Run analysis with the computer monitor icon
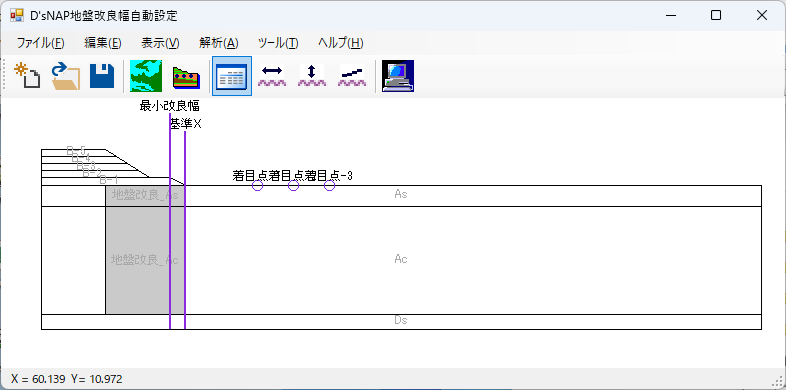786x390 pixels. click(x=398, y=76)
